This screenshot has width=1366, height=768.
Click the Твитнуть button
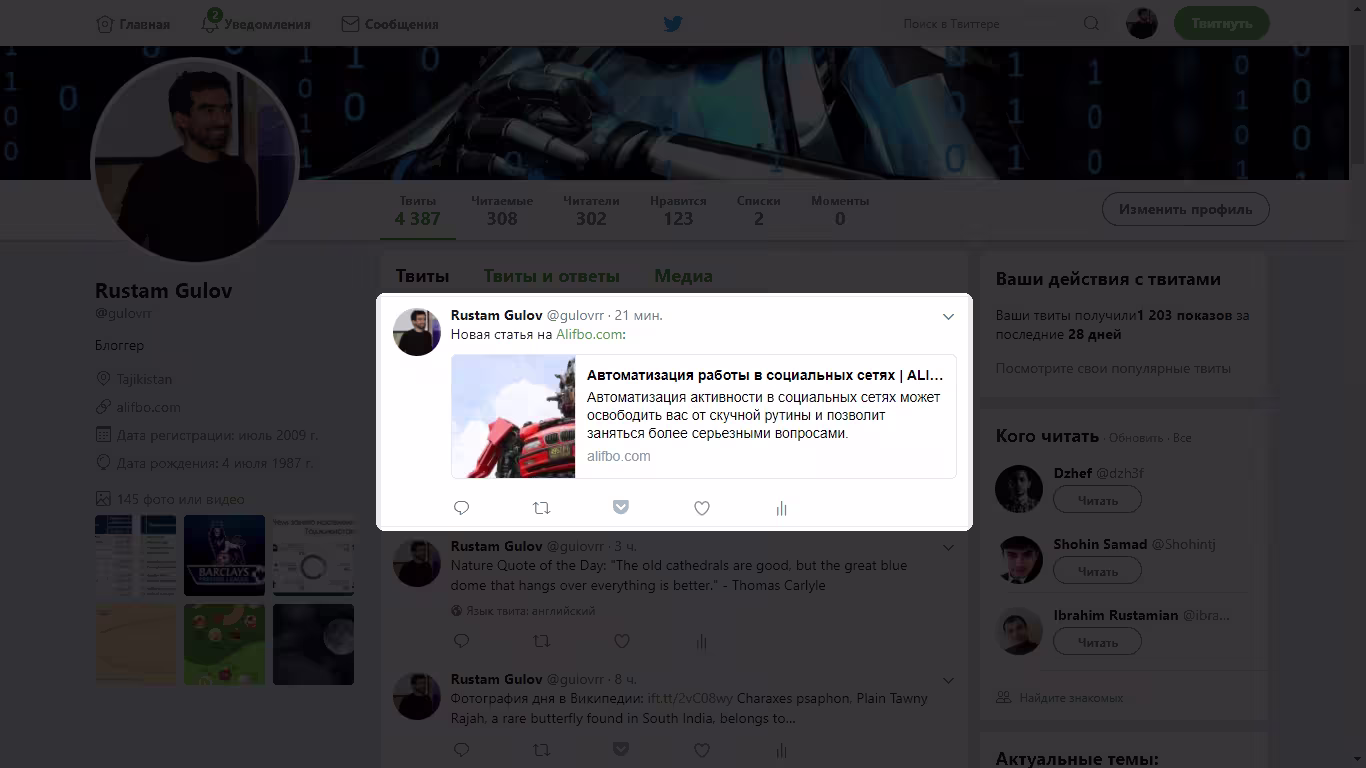click(1221, 23)
